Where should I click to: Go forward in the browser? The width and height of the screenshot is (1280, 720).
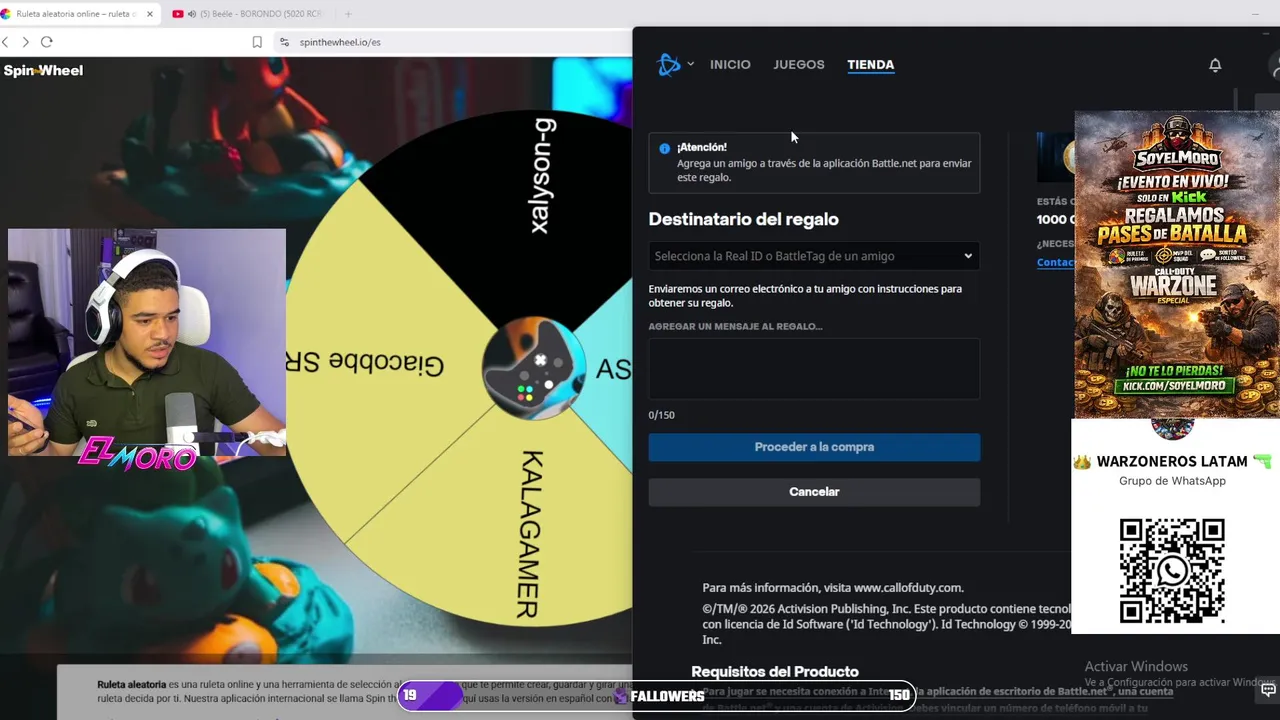(26, 42)
